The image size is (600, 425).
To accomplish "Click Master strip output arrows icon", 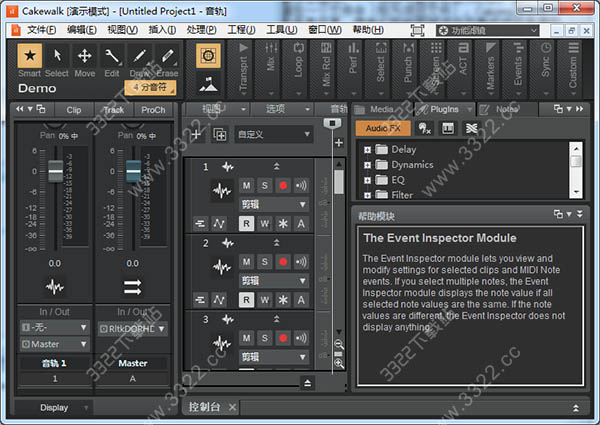I will 132,287.
